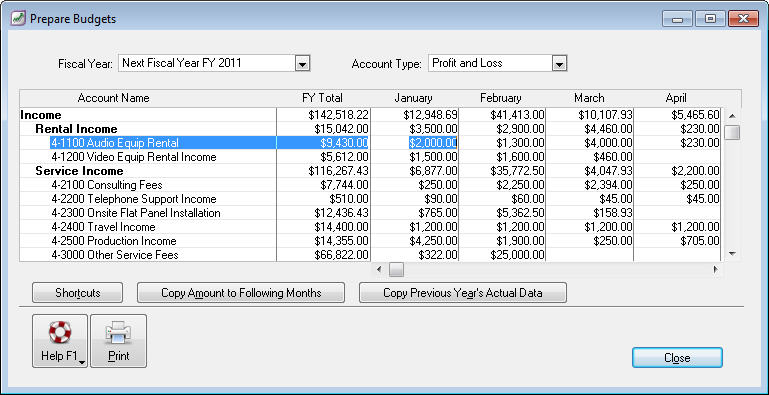Click Video Equip Rental February $1,600.00 cell
This screenshot has width=769, height=395.
(502, 157)
